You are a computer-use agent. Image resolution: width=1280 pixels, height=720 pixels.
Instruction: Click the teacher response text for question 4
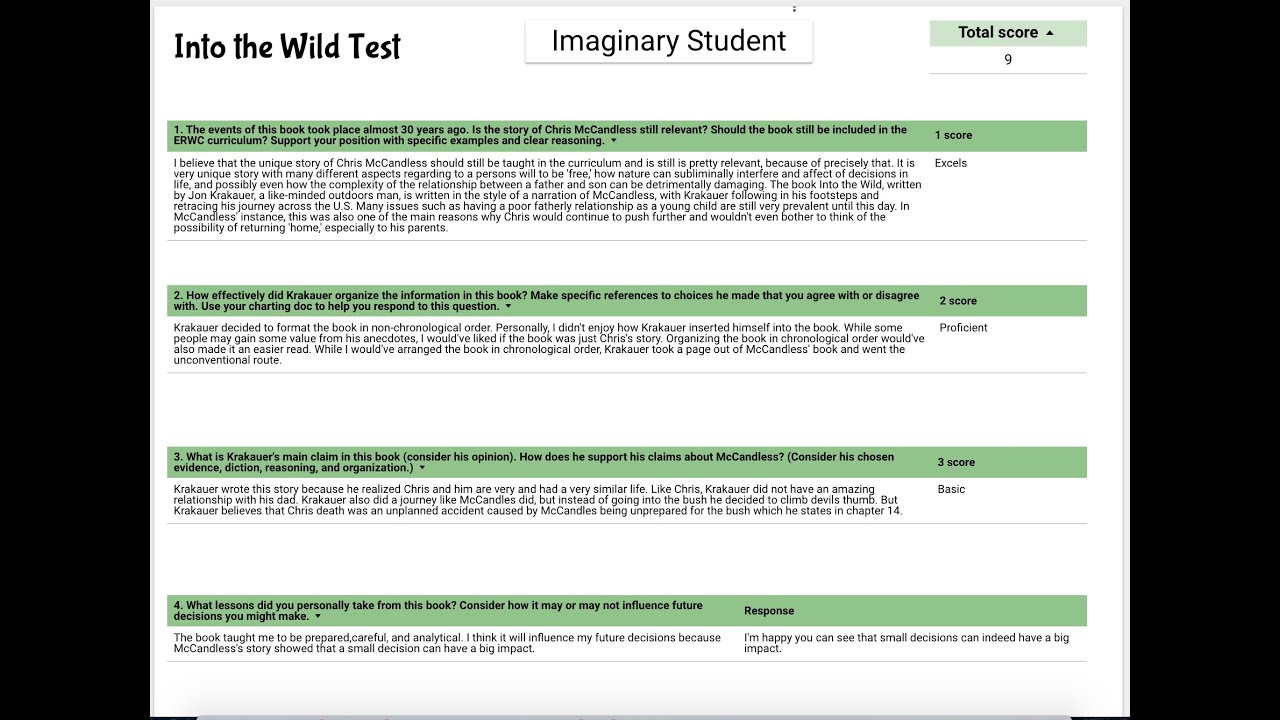point(906,643)
